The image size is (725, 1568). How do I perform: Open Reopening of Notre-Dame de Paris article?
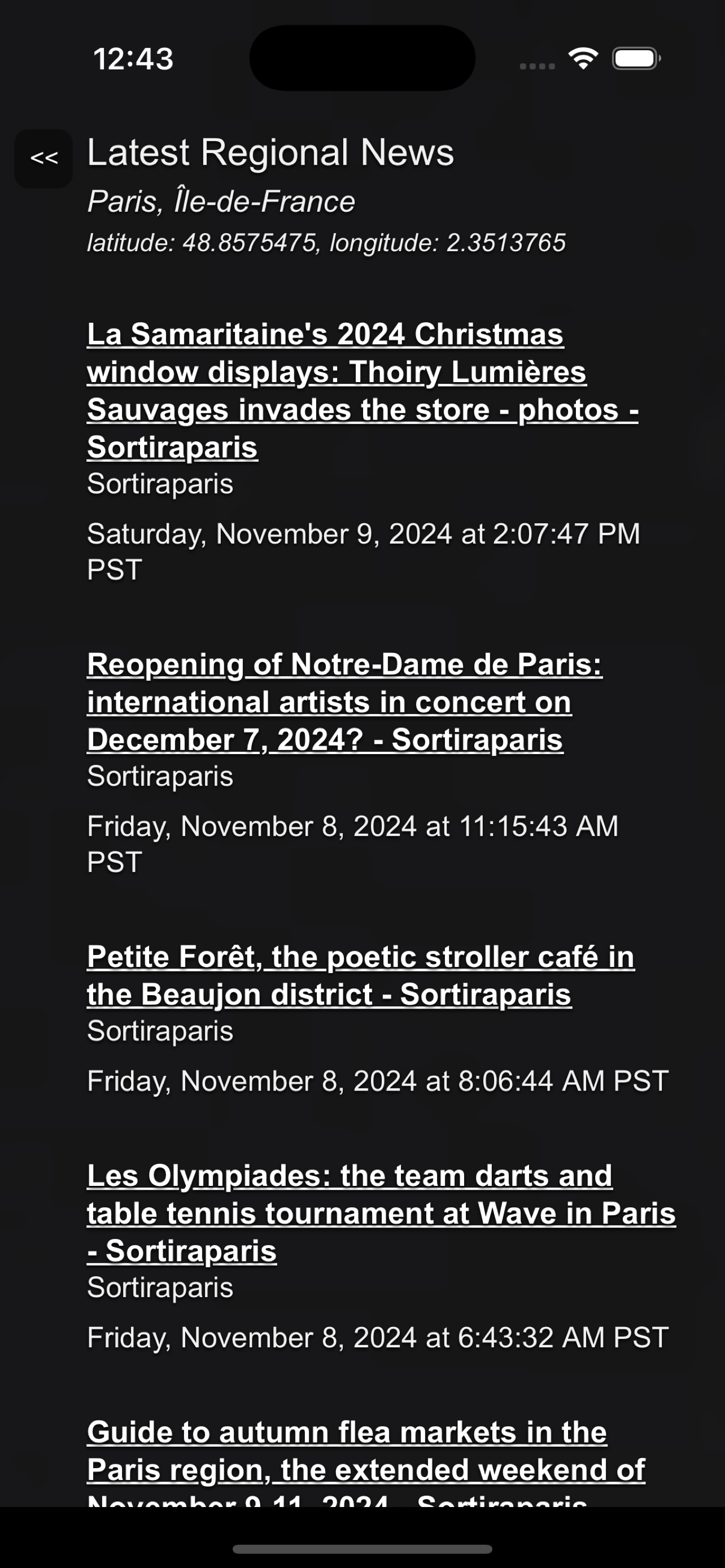pos(344,702)
